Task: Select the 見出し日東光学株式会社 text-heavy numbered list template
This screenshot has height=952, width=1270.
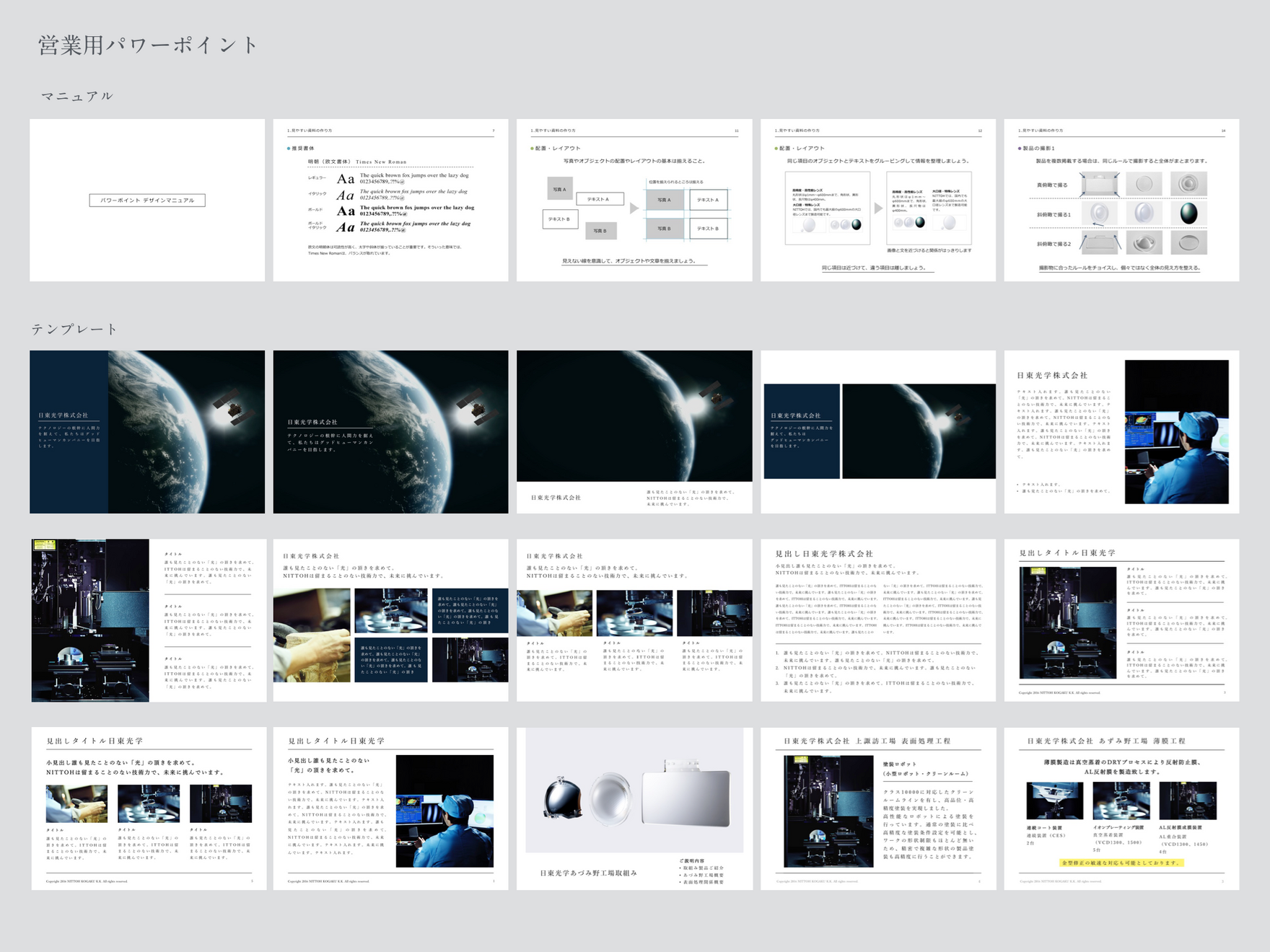Action: pyautogui.click(x=878, y=620)
